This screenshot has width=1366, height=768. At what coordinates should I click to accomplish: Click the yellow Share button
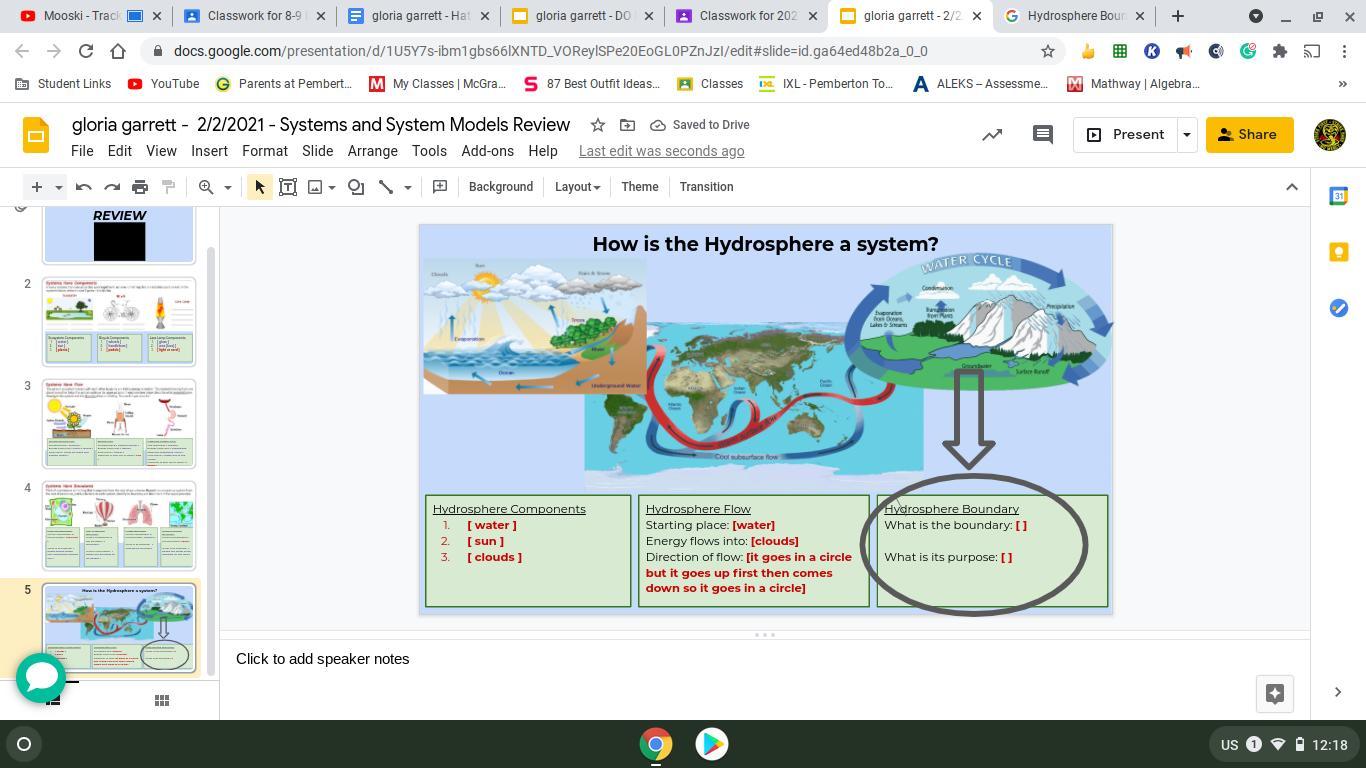1249,134
